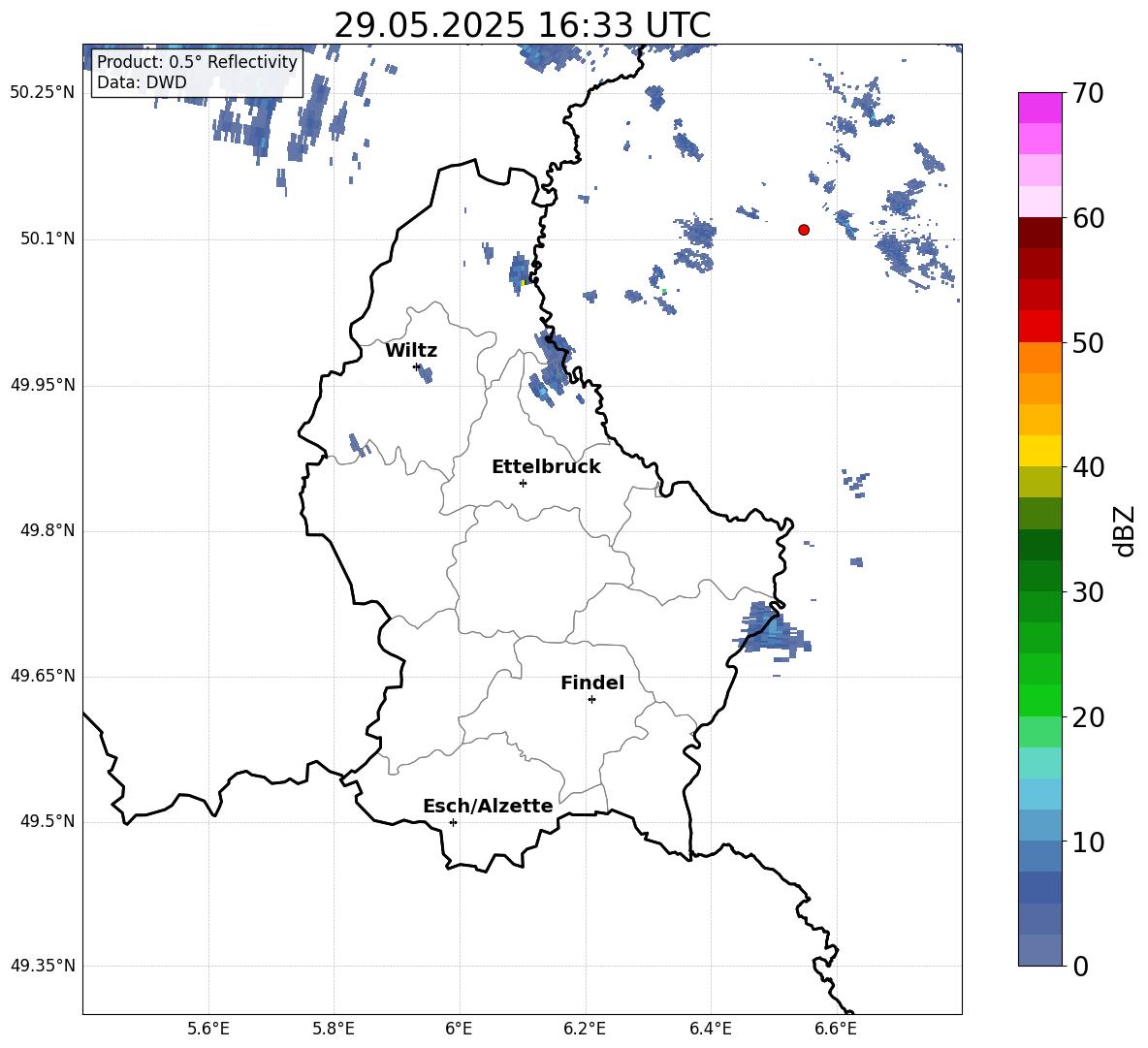Screen dimensions: 1148x1048
Task: Click the Ettelbruck station cross marker
Action: [523, 483]
